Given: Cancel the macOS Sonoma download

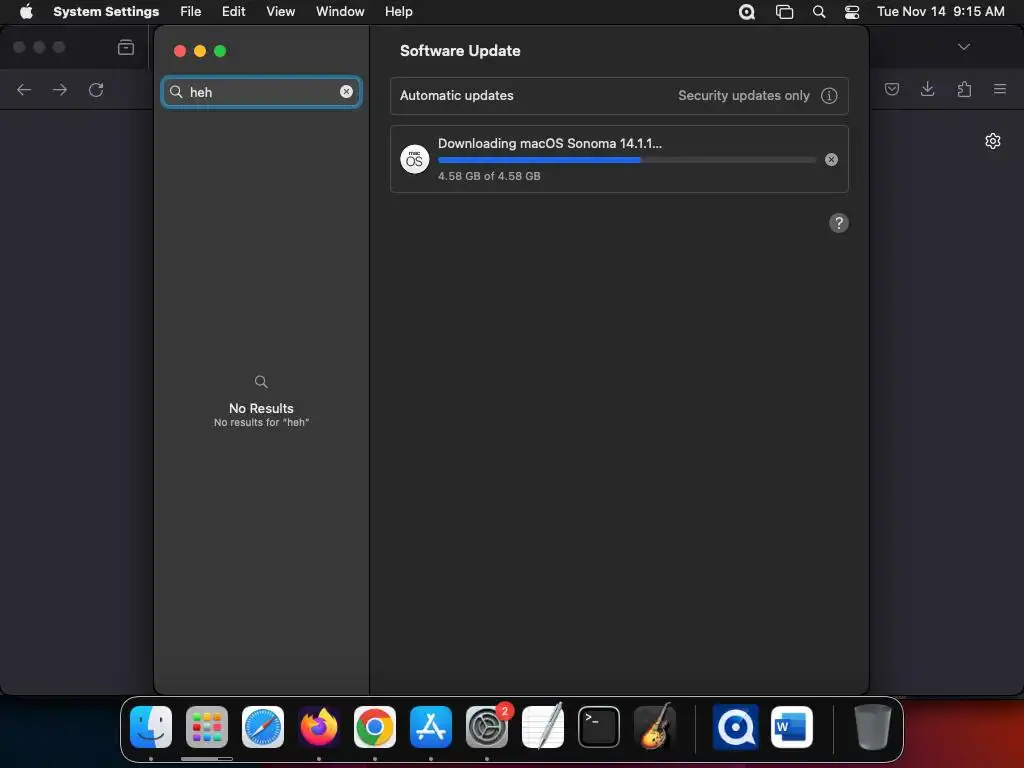Looking at the screenshot, I should [831, 159].
